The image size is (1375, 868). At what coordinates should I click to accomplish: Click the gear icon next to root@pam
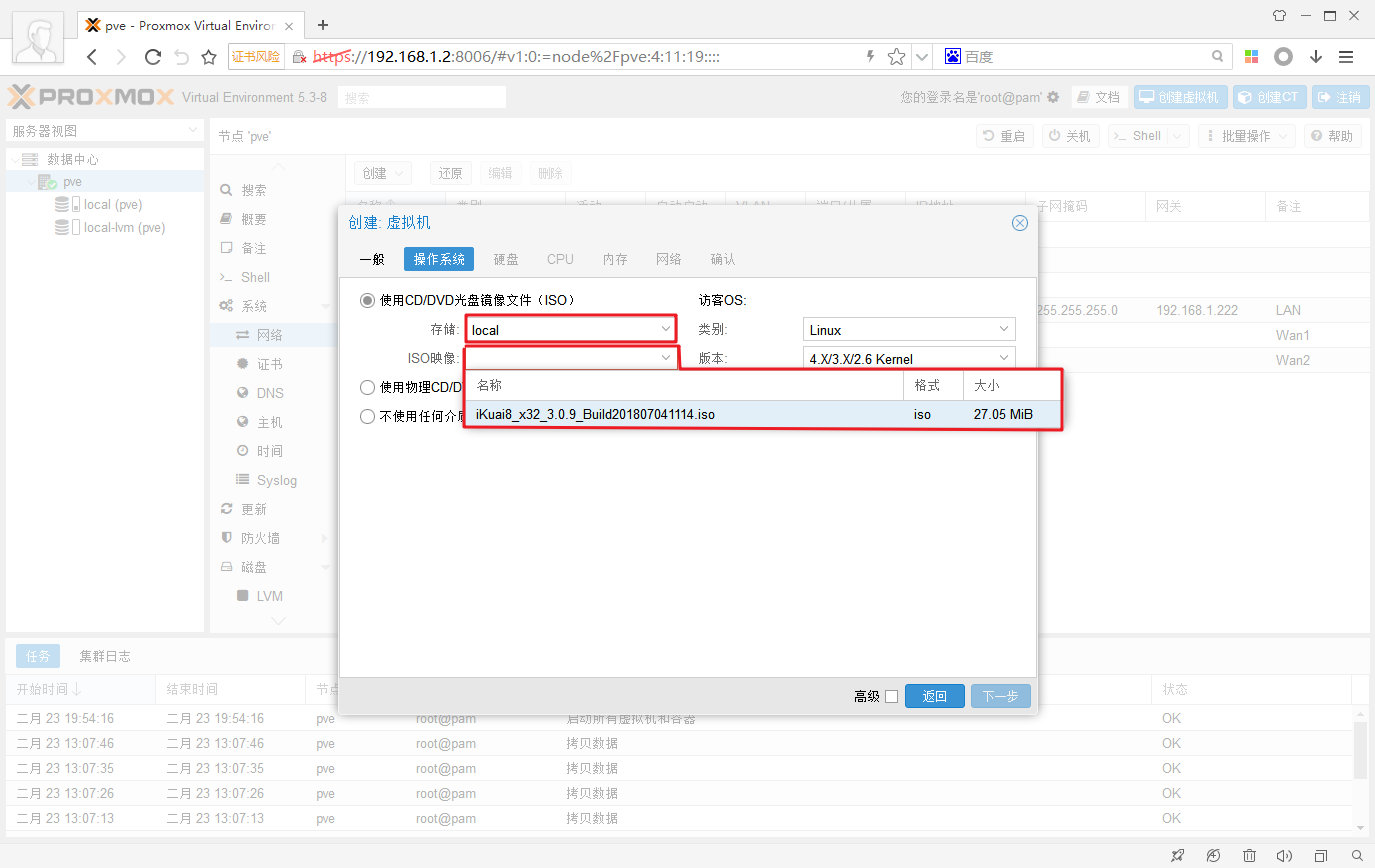click(1053, 97)
